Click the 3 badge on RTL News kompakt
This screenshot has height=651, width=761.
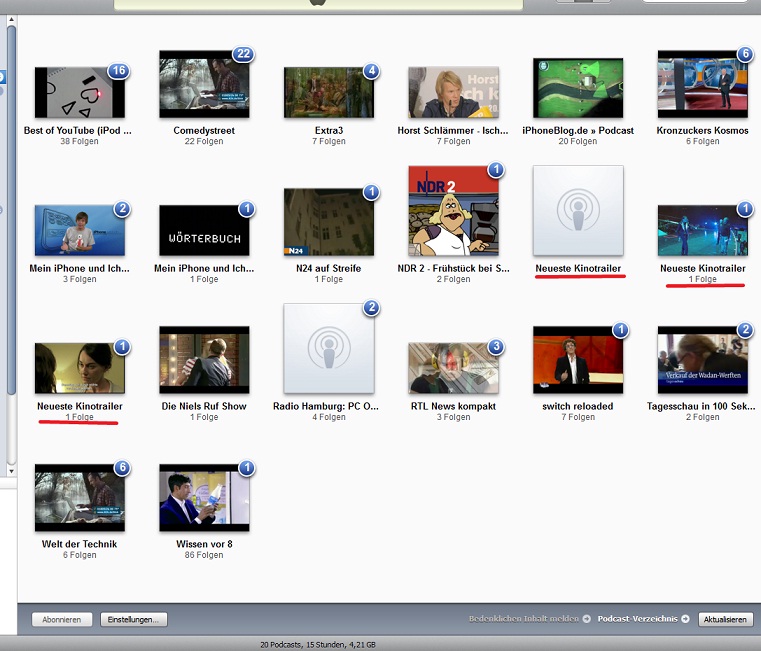click(x=496, y=347)
